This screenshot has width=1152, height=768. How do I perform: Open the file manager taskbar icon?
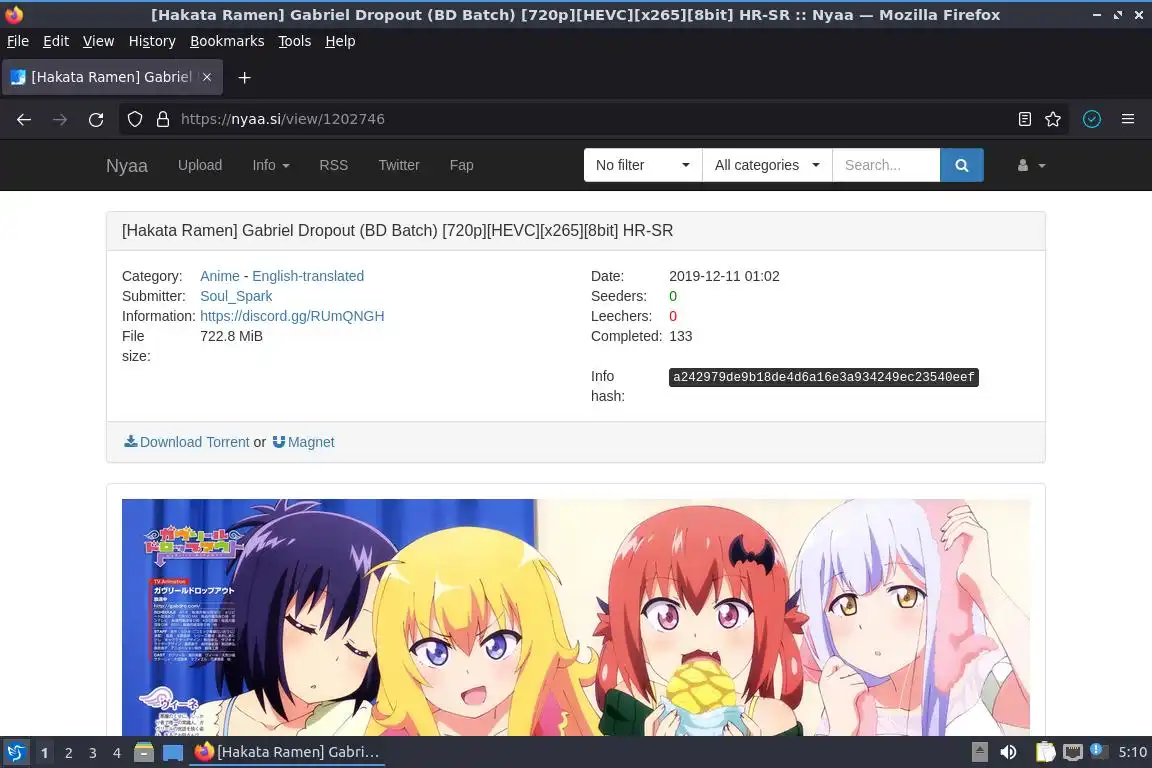(144, 753)
